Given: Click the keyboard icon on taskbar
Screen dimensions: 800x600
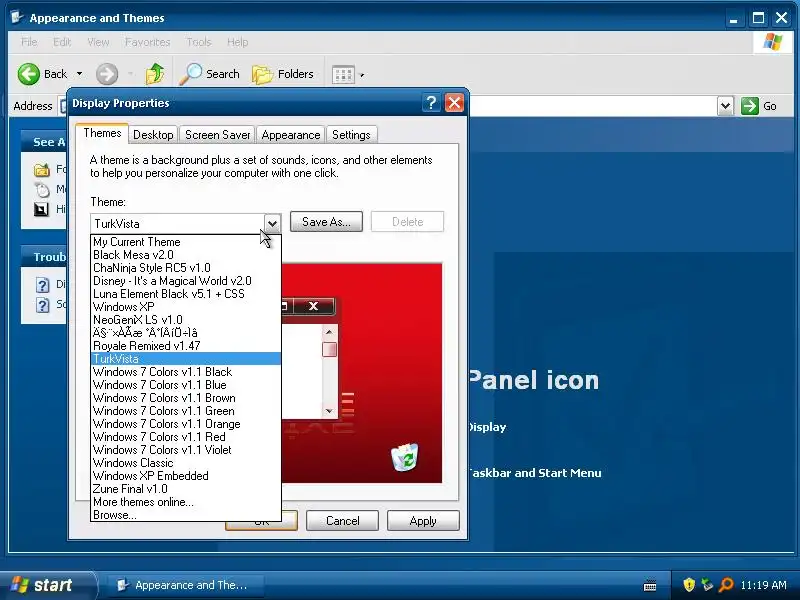Looking at the screenshot, I should (x=650, y=585).
